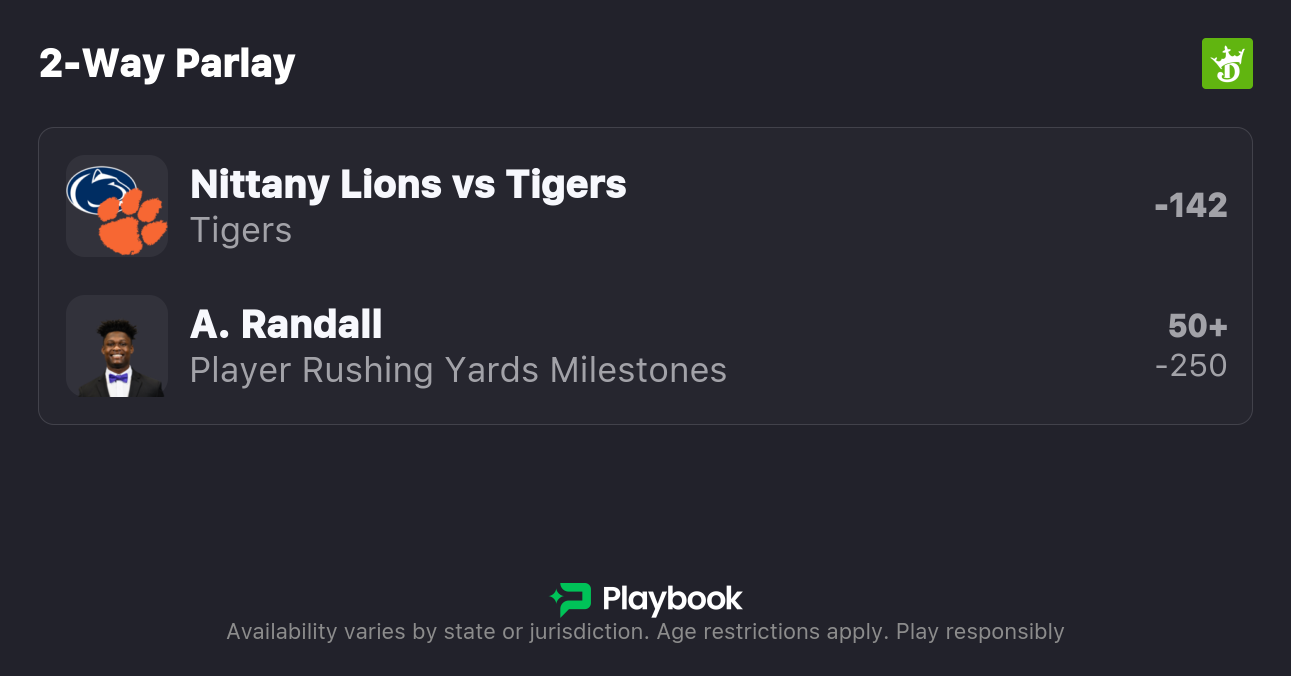Open the A. Randall player name
Screen dimensions: 1291x676
click(x=286, y=324)
